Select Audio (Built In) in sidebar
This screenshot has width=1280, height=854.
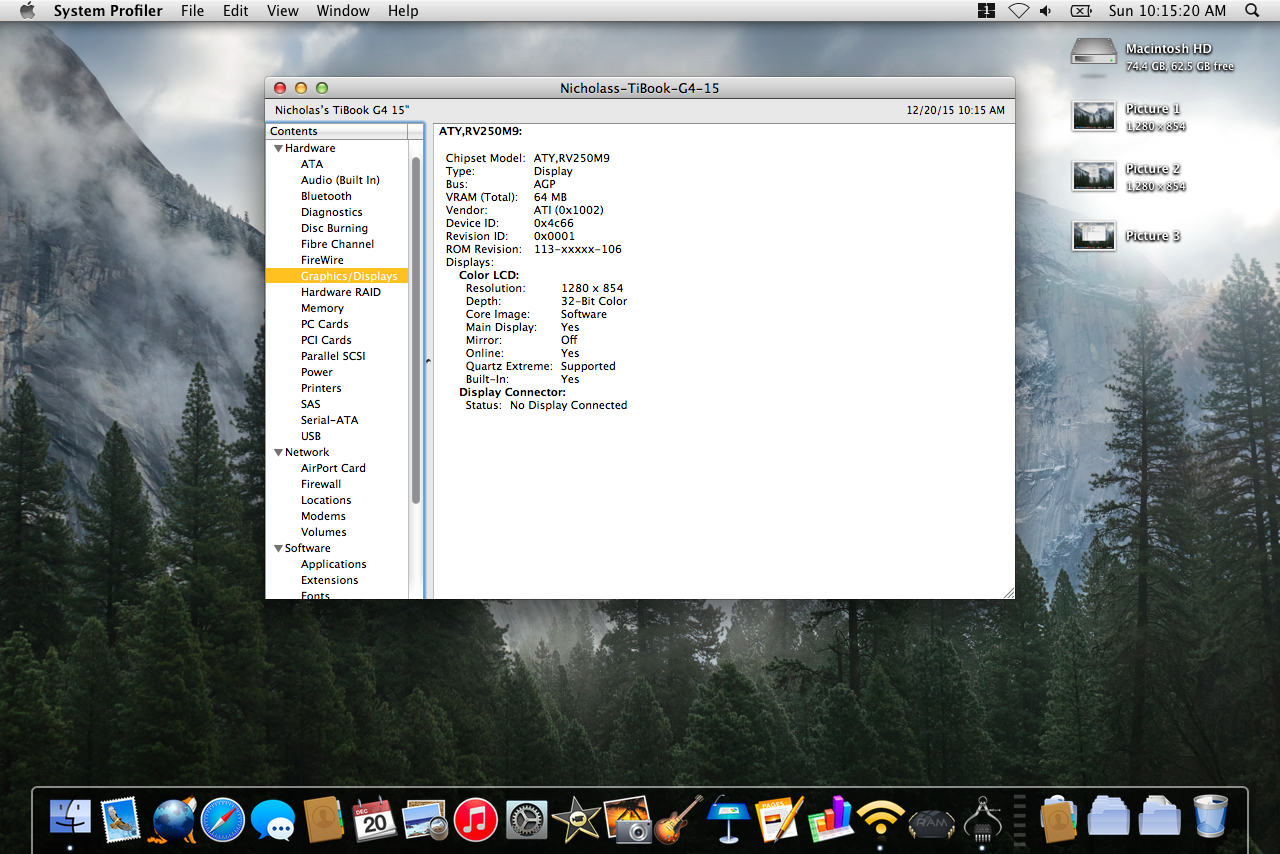coord(340,180)
